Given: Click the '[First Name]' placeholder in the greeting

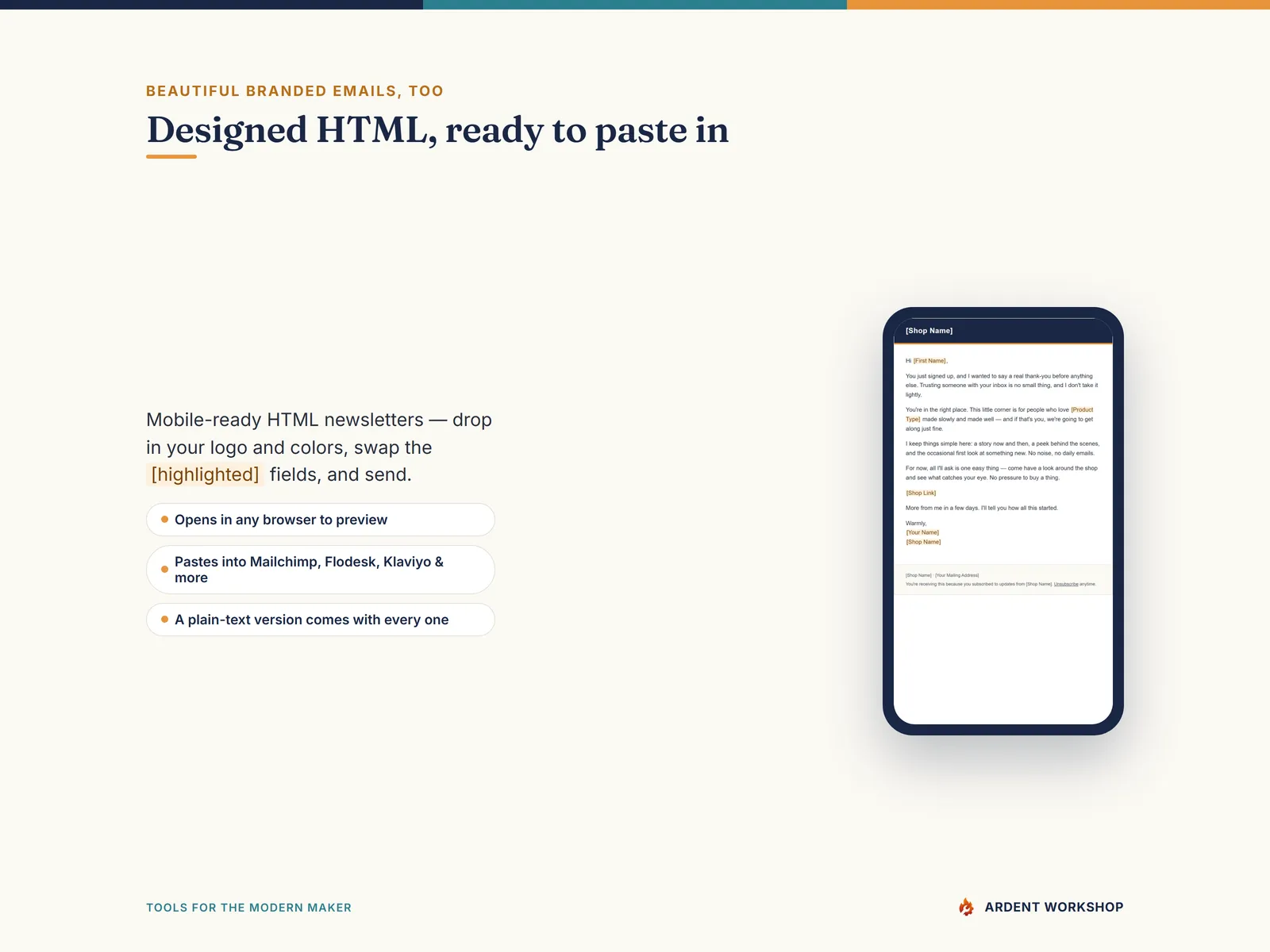Looking at the screenshot, I should click(x=929, y=361).
